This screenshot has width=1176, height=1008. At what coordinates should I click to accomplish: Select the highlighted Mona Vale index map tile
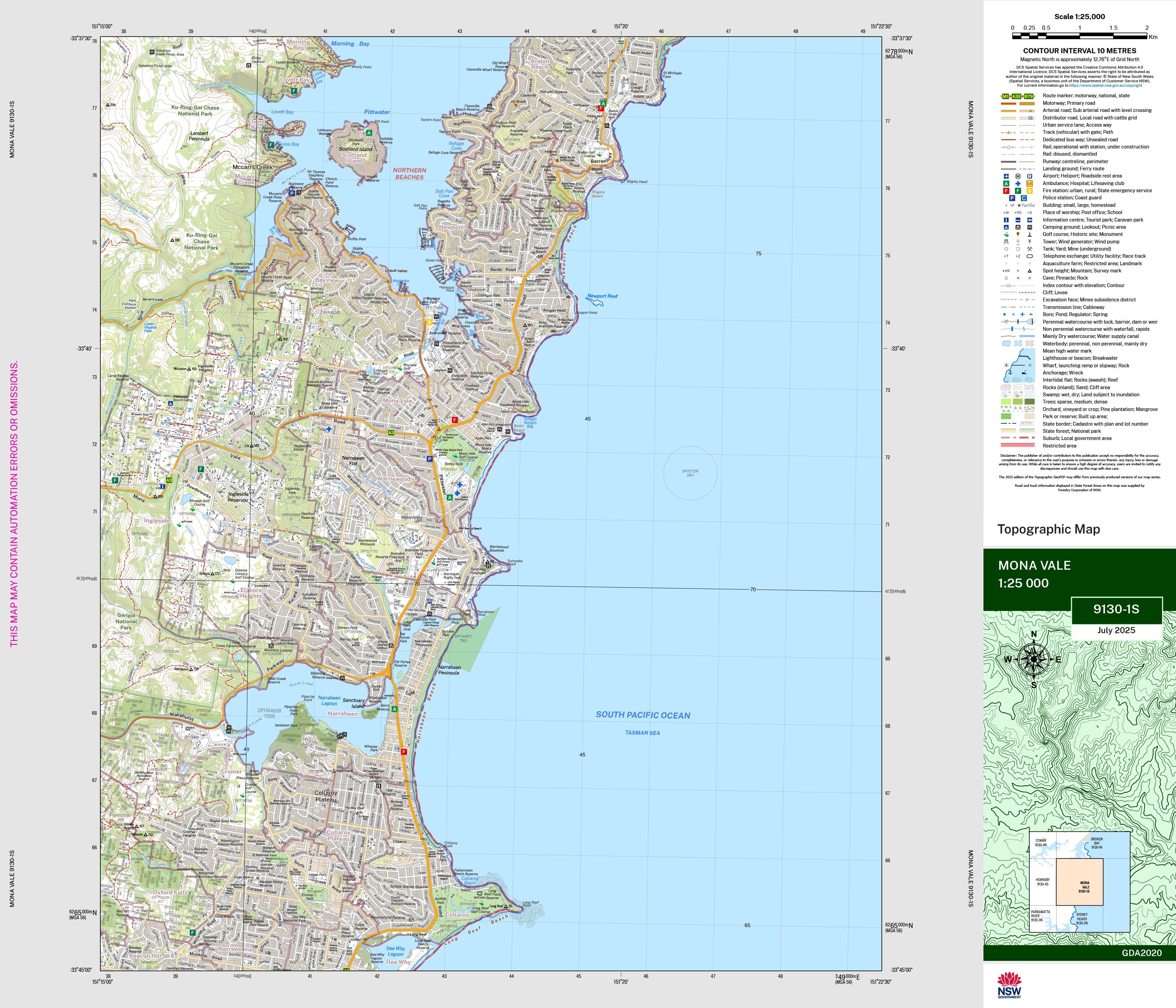click(x=1079, y=881)
